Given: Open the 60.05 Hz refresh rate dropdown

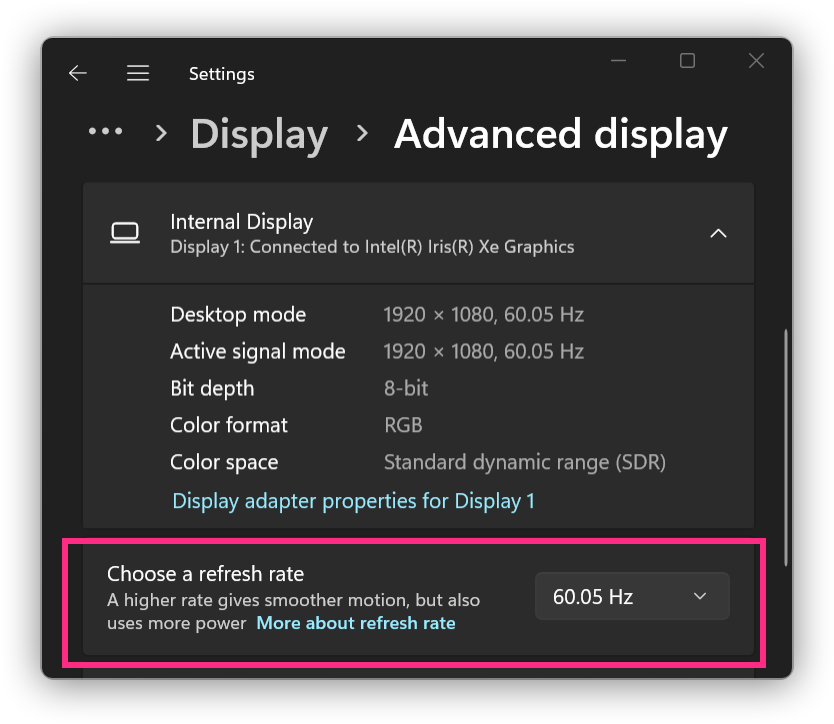Looking at the screenshot, I should [x=632, y=596].
